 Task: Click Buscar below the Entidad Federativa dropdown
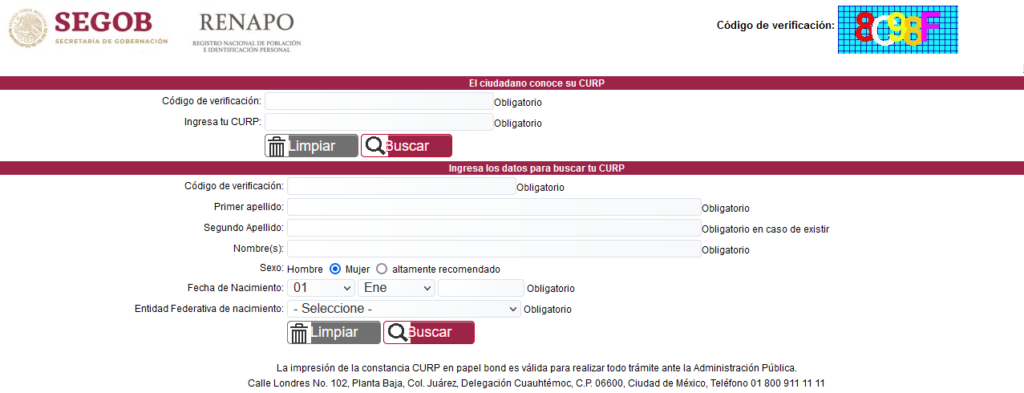click(428, 332)
